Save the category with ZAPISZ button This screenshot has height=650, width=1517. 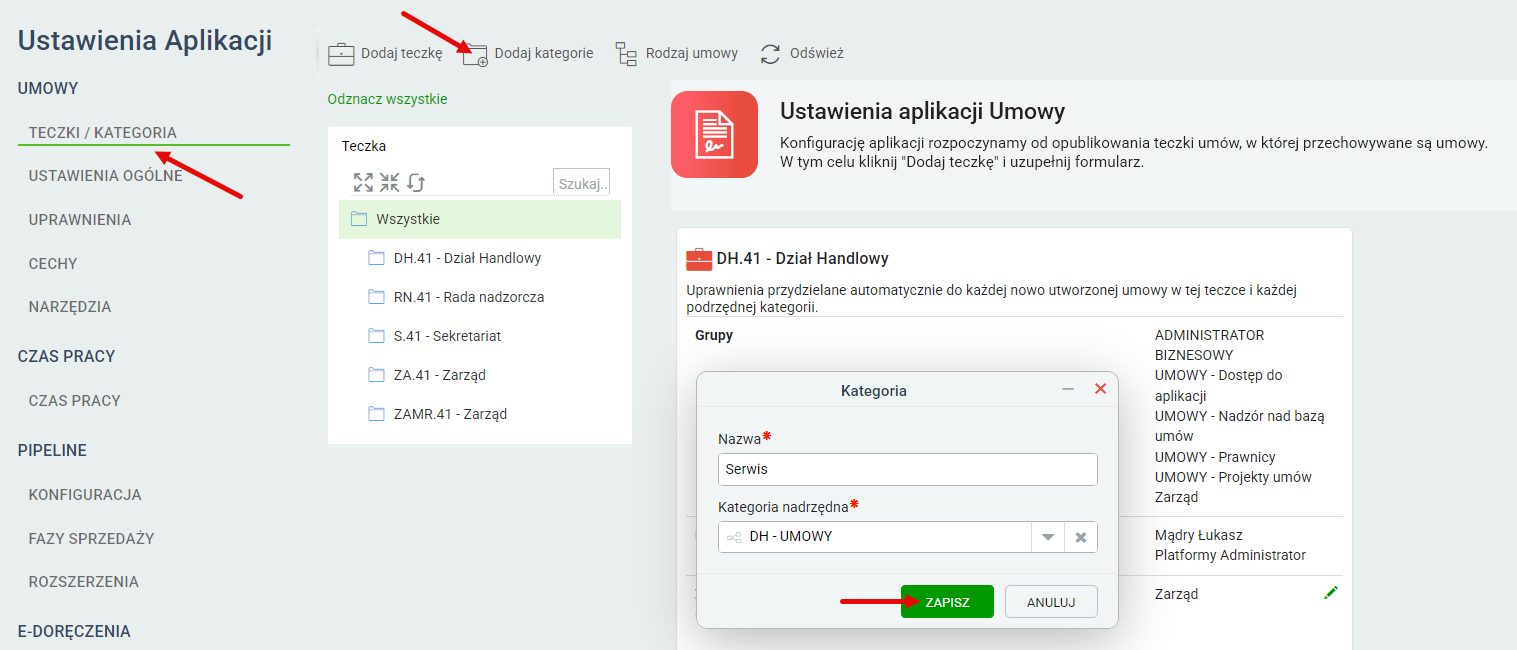point(947,602)
